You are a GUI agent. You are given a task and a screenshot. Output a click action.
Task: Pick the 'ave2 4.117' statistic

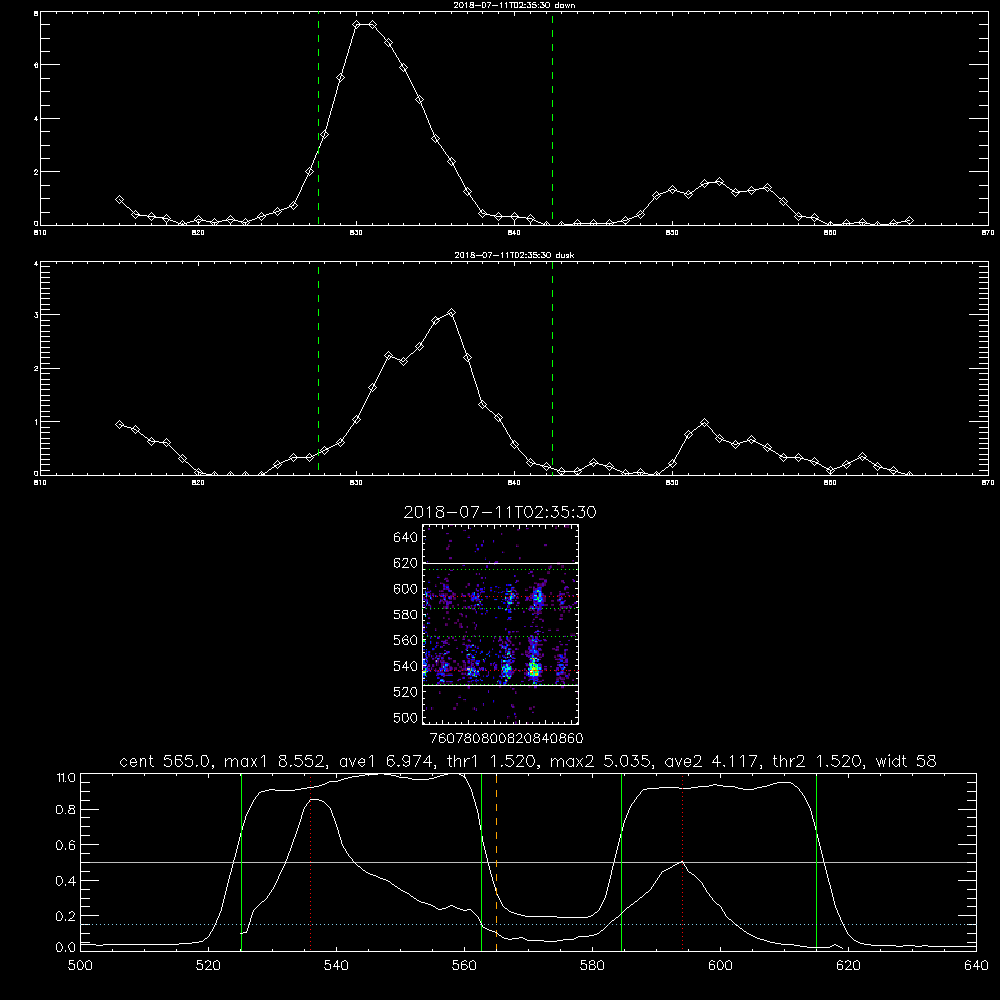[x=710, y=761]
